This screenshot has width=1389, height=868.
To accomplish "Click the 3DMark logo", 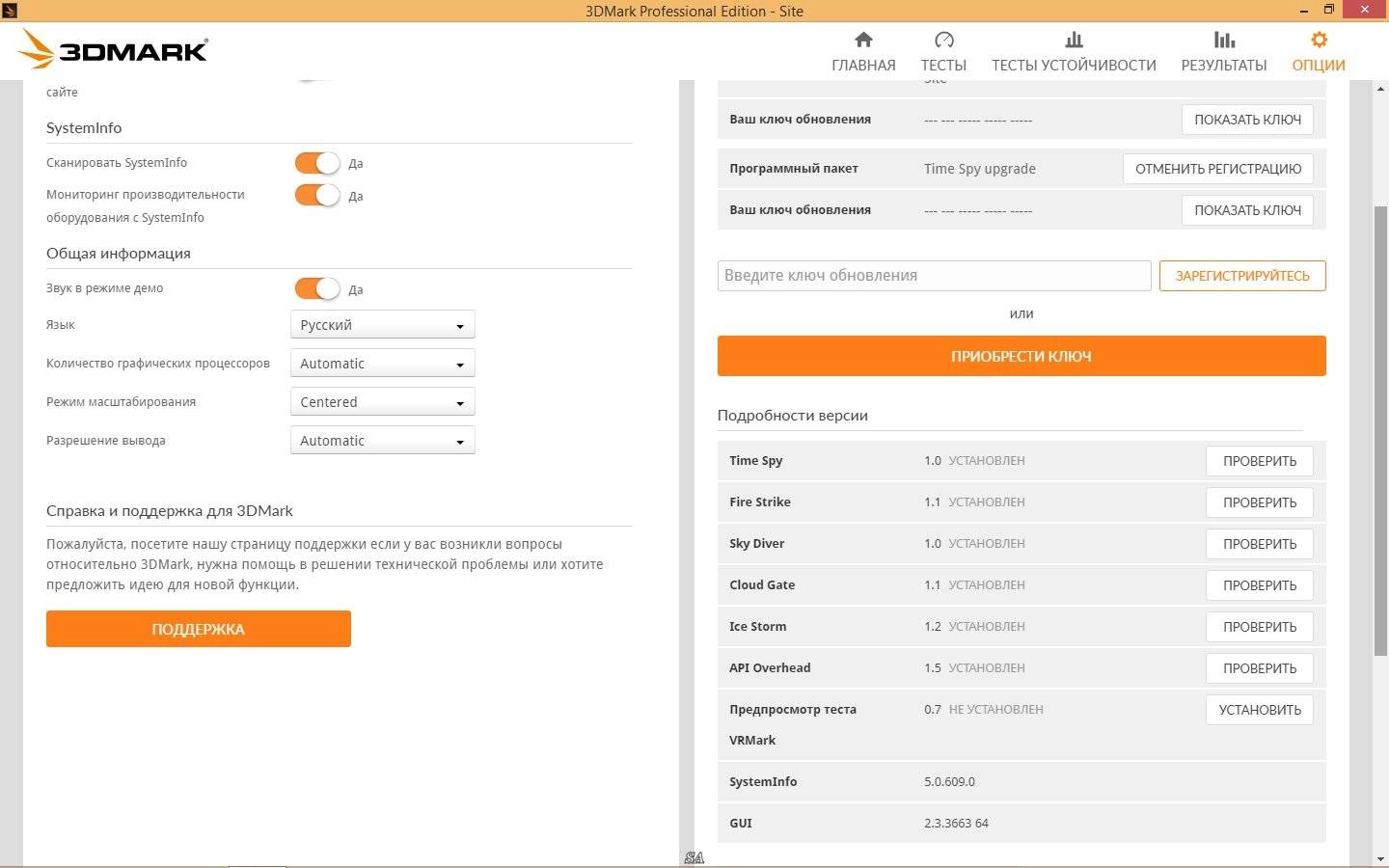I will pyautogui.click(x=114, y=49).
